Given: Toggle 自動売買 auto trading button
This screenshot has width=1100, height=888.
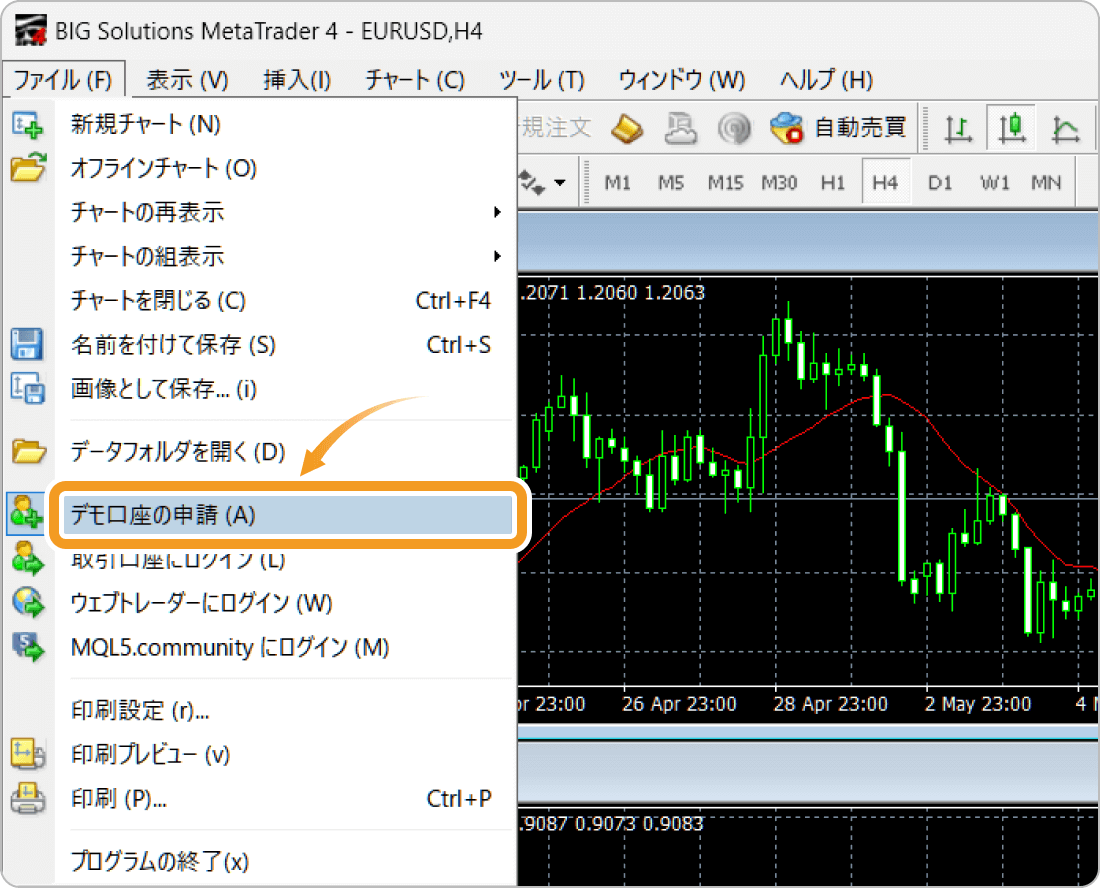Looking at the screenshot, I should (x=838, y=128).
